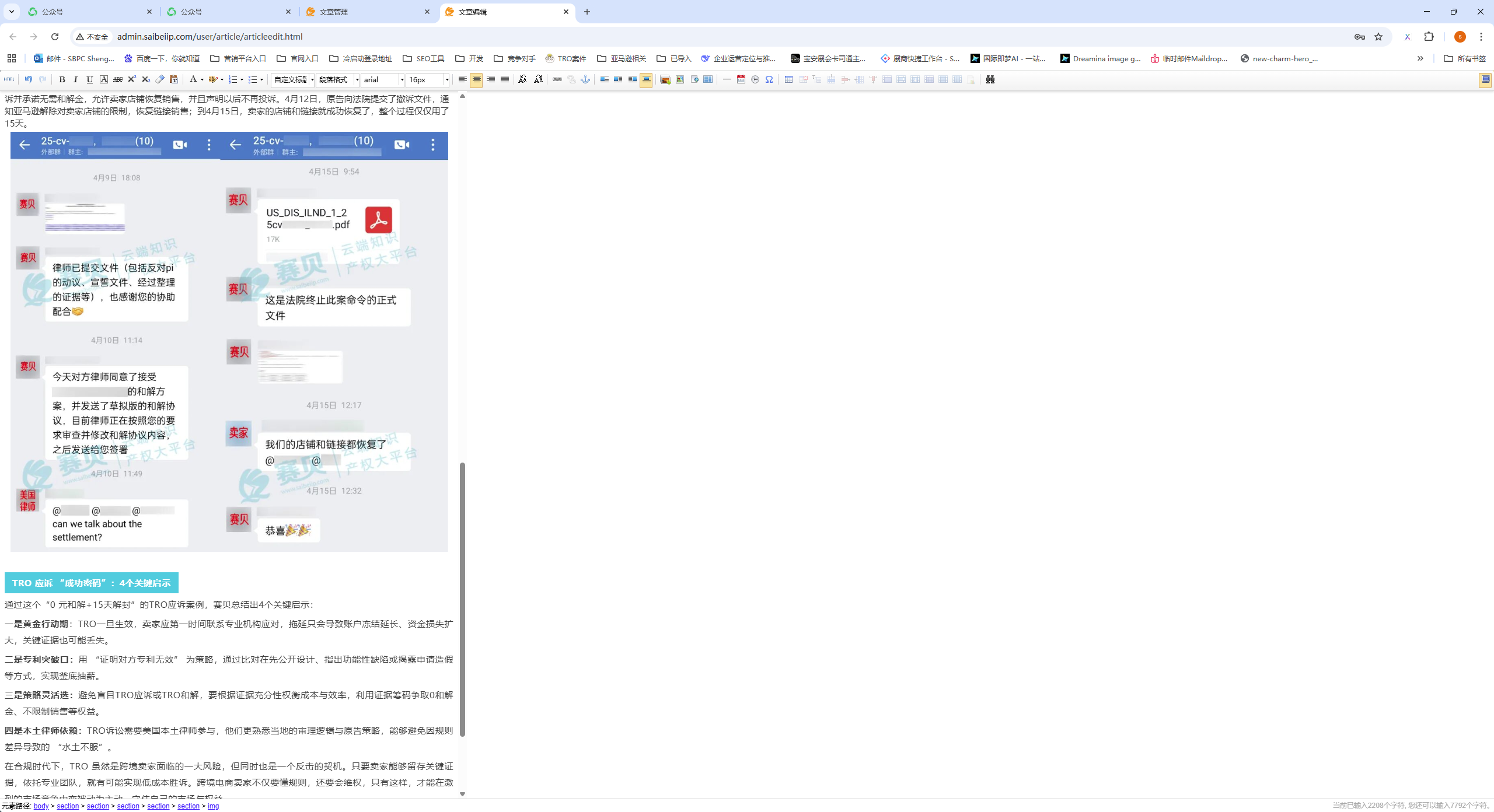Insert horizontal rule line icon
The image size is (1494, 812).
[727, 79]
